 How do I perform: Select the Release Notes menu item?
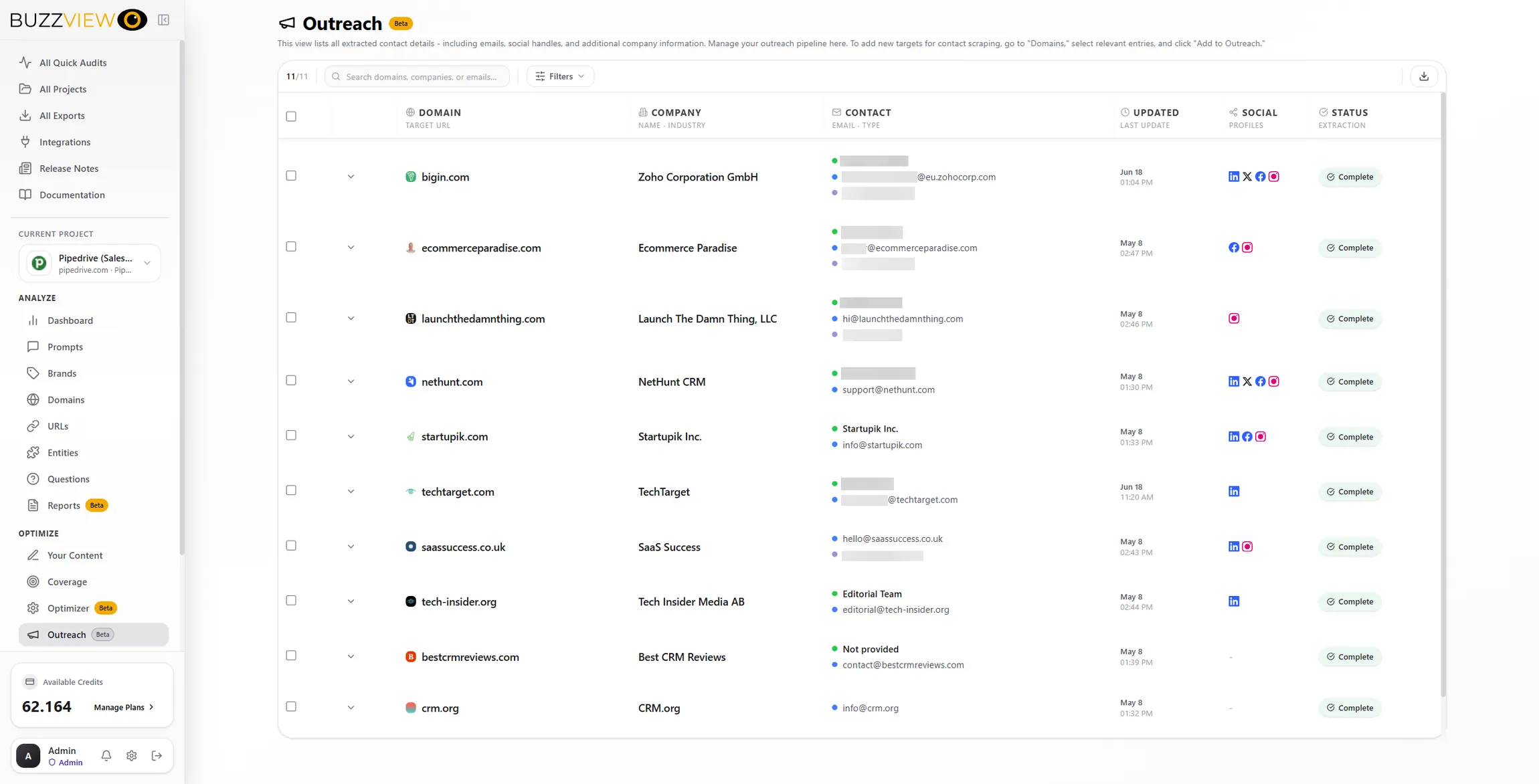[x=68, y=169]
